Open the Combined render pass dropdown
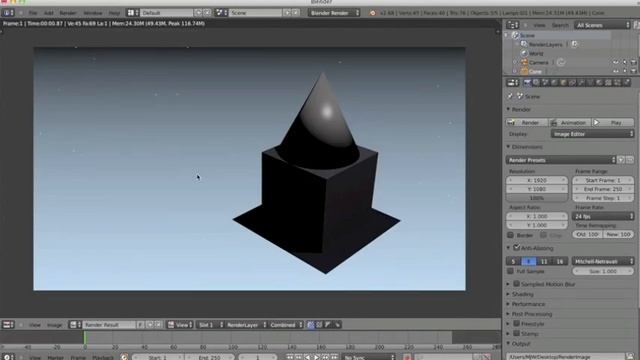Screen dimensions: 640x360 tap(286, 325)
